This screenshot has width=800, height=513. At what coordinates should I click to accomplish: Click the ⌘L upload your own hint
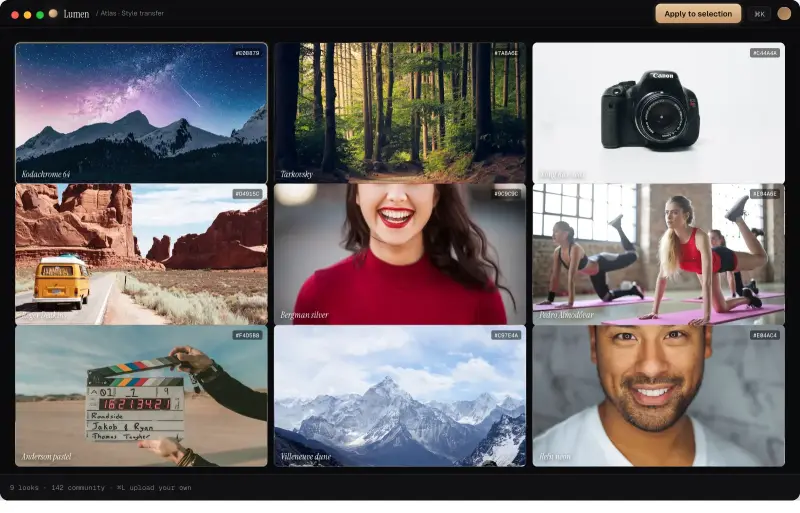pos(154,487)
